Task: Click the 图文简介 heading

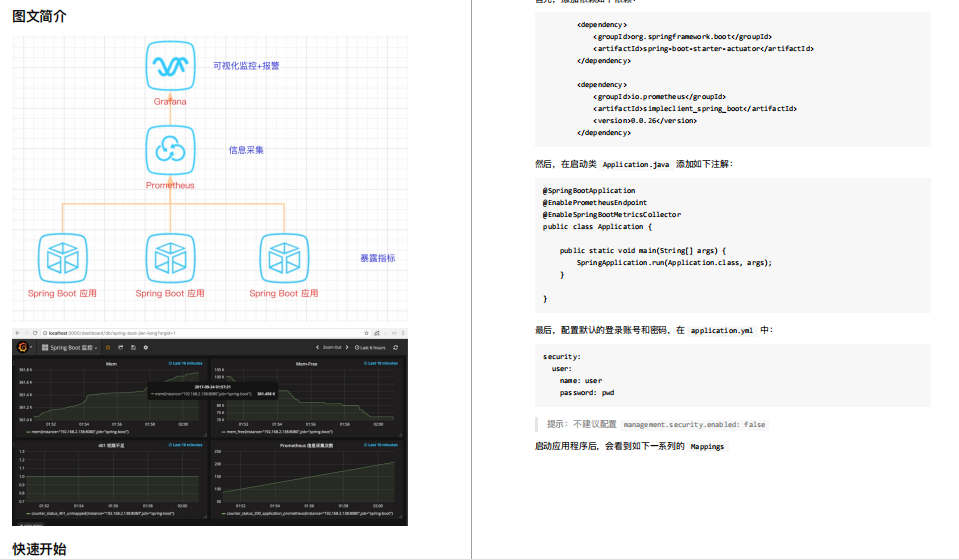Action: pos(39,17)
